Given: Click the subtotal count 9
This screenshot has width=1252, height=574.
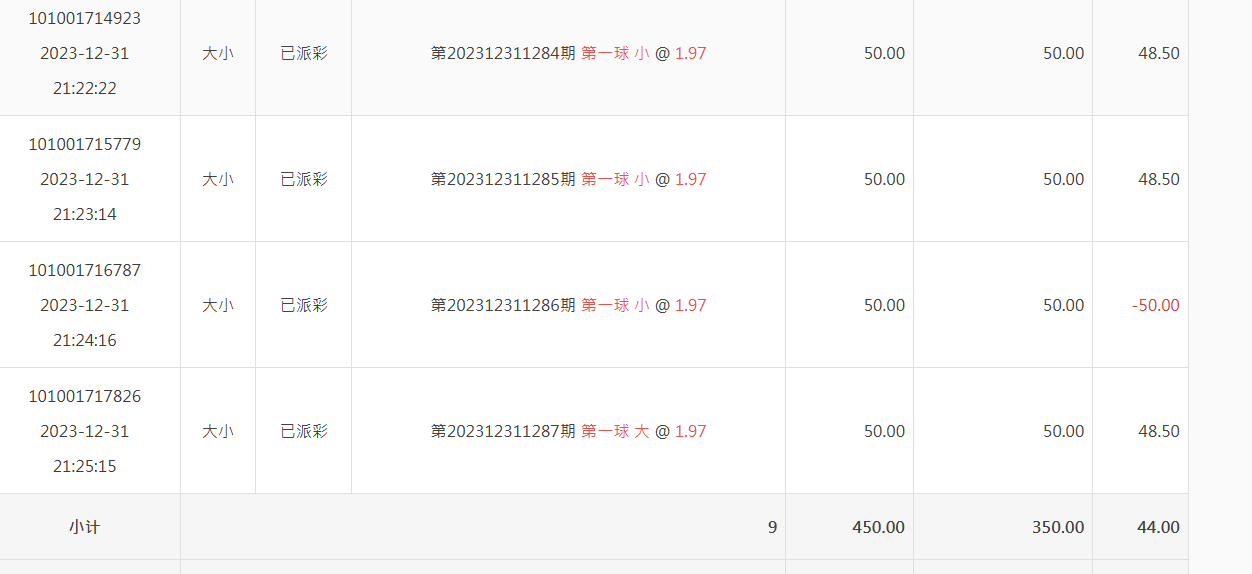Looking at the screenshot, I should pos(772,527).
